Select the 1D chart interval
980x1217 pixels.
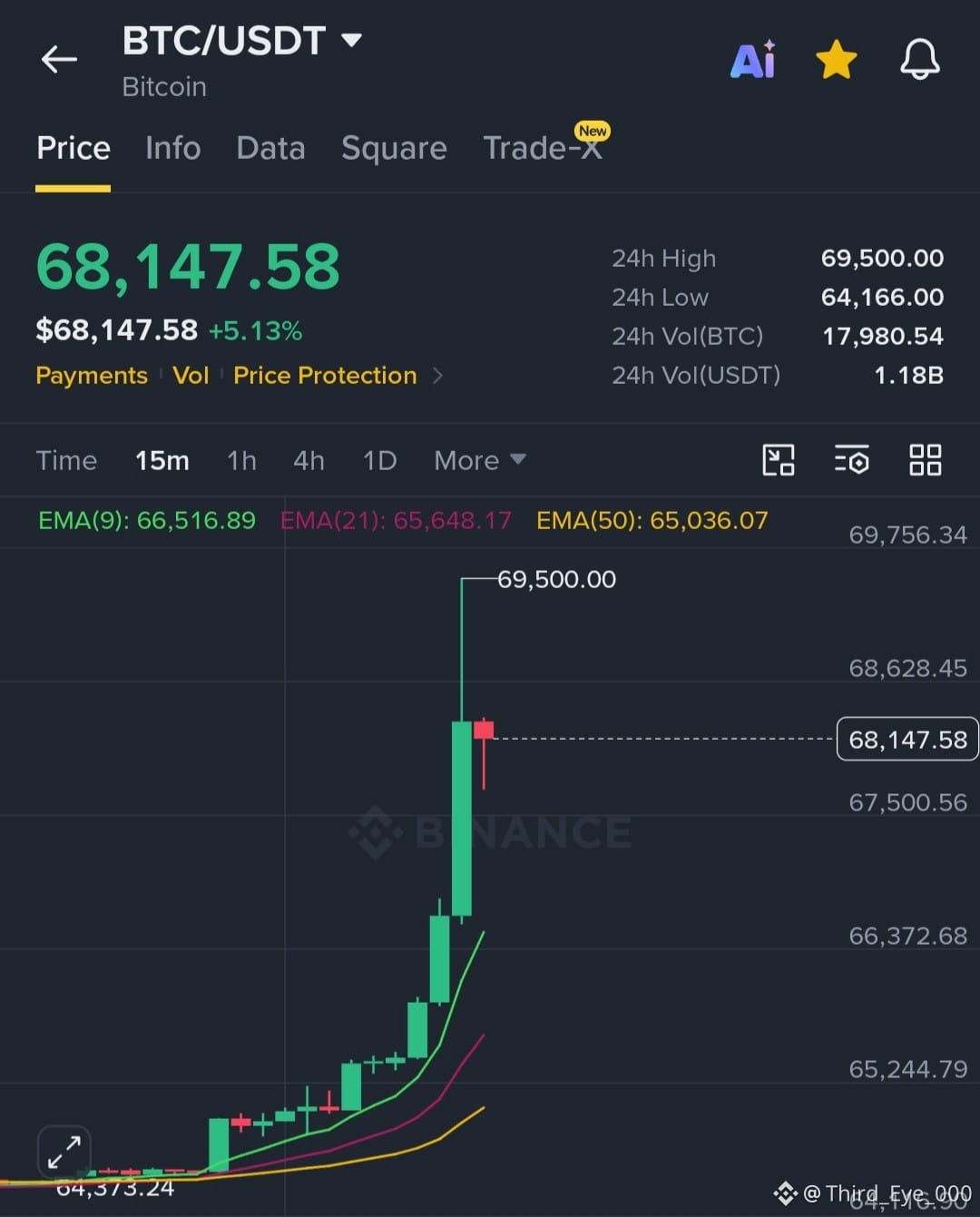379,460
